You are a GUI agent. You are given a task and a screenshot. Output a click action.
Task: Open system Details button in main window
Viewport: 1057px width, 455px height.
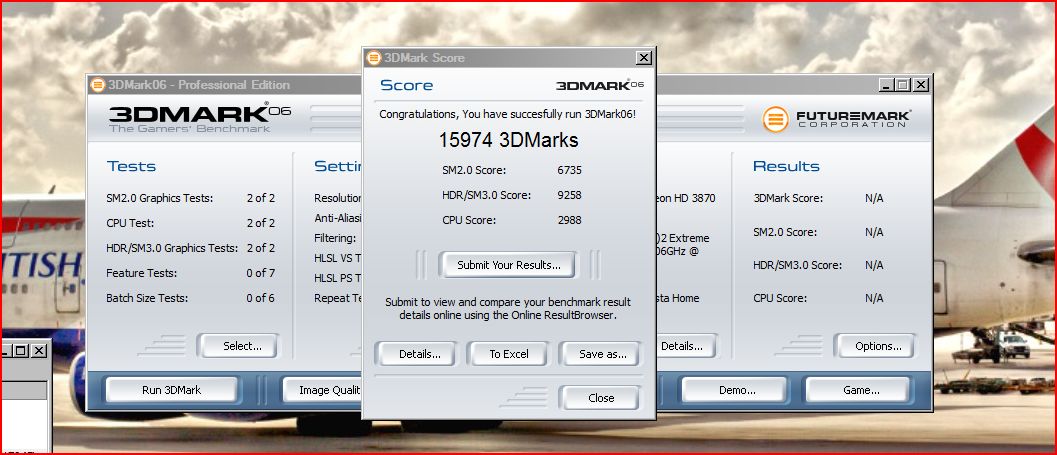coord(685,346)
